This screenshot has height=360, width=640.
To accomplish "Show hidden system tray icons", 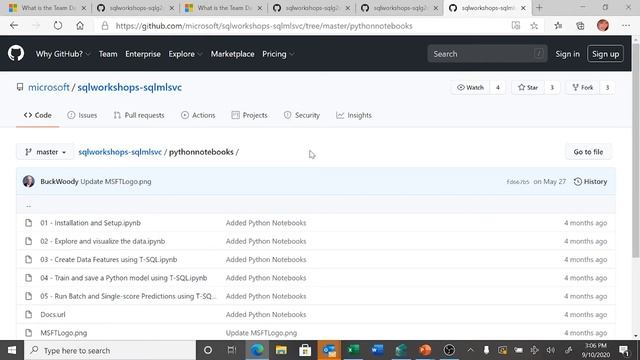I will [470, 350].
